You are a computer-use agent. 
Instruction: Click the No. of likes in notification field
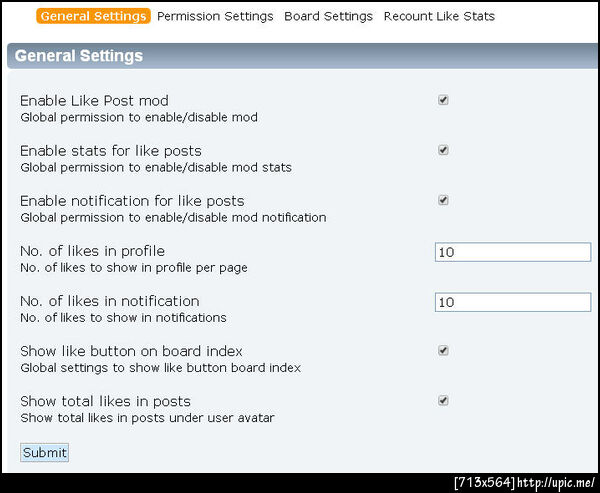tap(512, 302)
